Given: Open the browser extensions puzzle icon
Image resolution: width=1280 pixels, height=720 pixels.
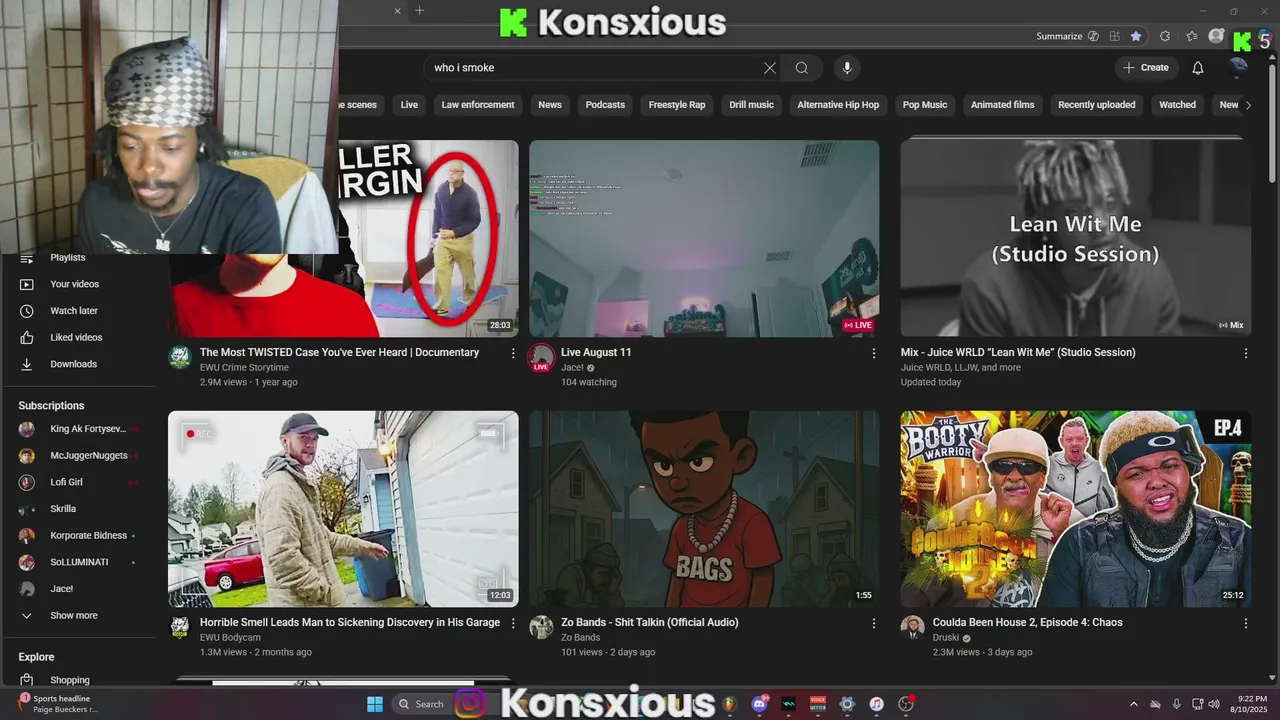Looking at the screenshot, I should [x=1165, y=36].
